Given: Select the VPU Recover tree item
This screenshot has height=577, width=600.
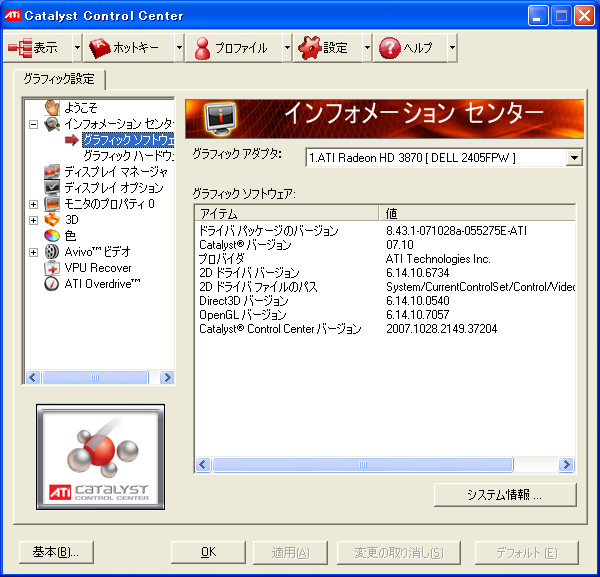Looking at the screenshot, I should click(97, 267).
